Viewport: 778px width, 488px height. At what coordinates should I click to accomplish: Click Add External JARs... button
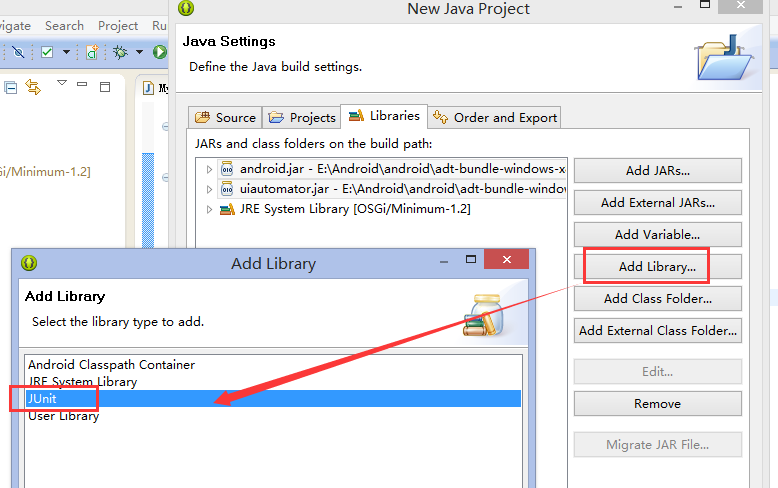click(x=657, y=202)
